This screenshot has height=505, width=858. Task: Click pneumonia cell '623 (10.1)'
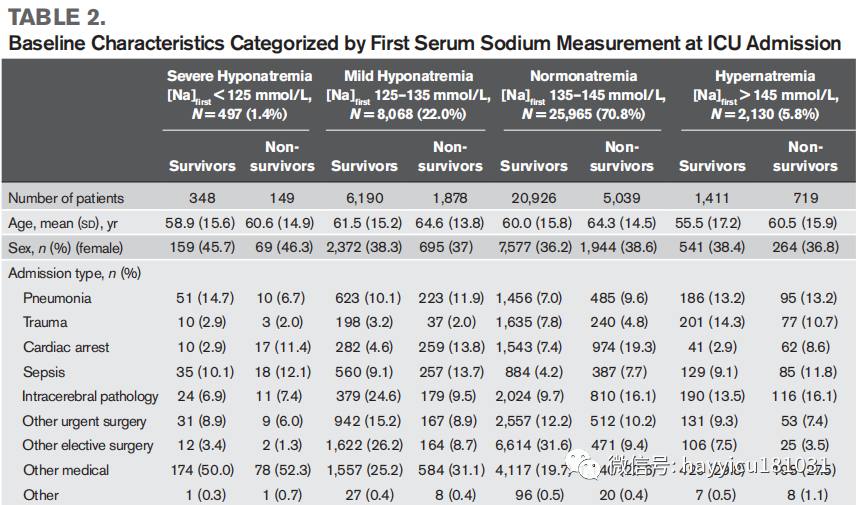click(368, 298)
